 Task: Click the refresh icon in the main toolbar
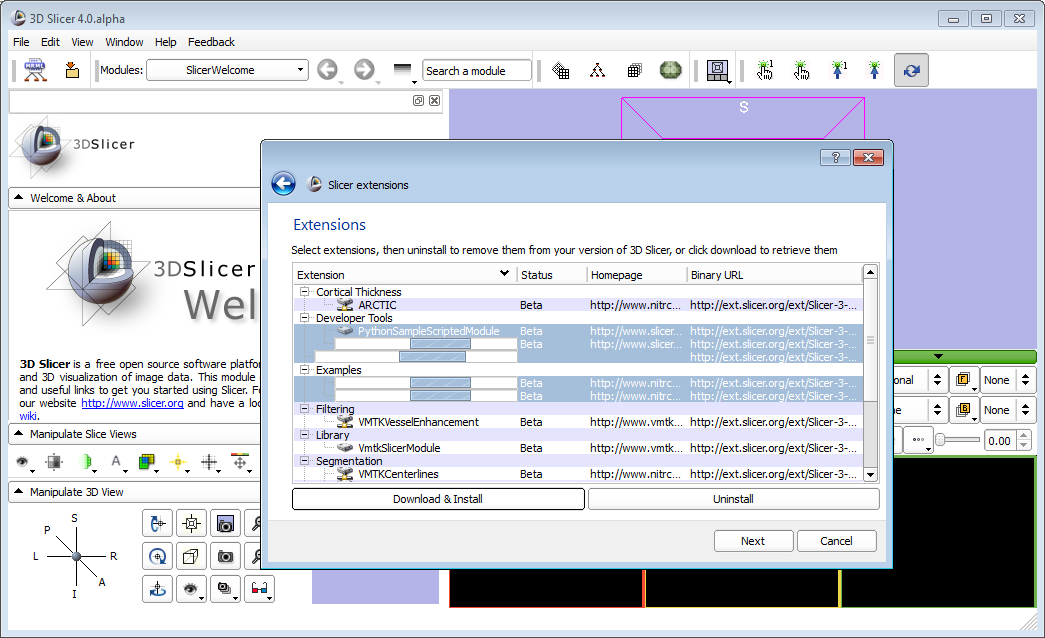click(x=911, y=70)
